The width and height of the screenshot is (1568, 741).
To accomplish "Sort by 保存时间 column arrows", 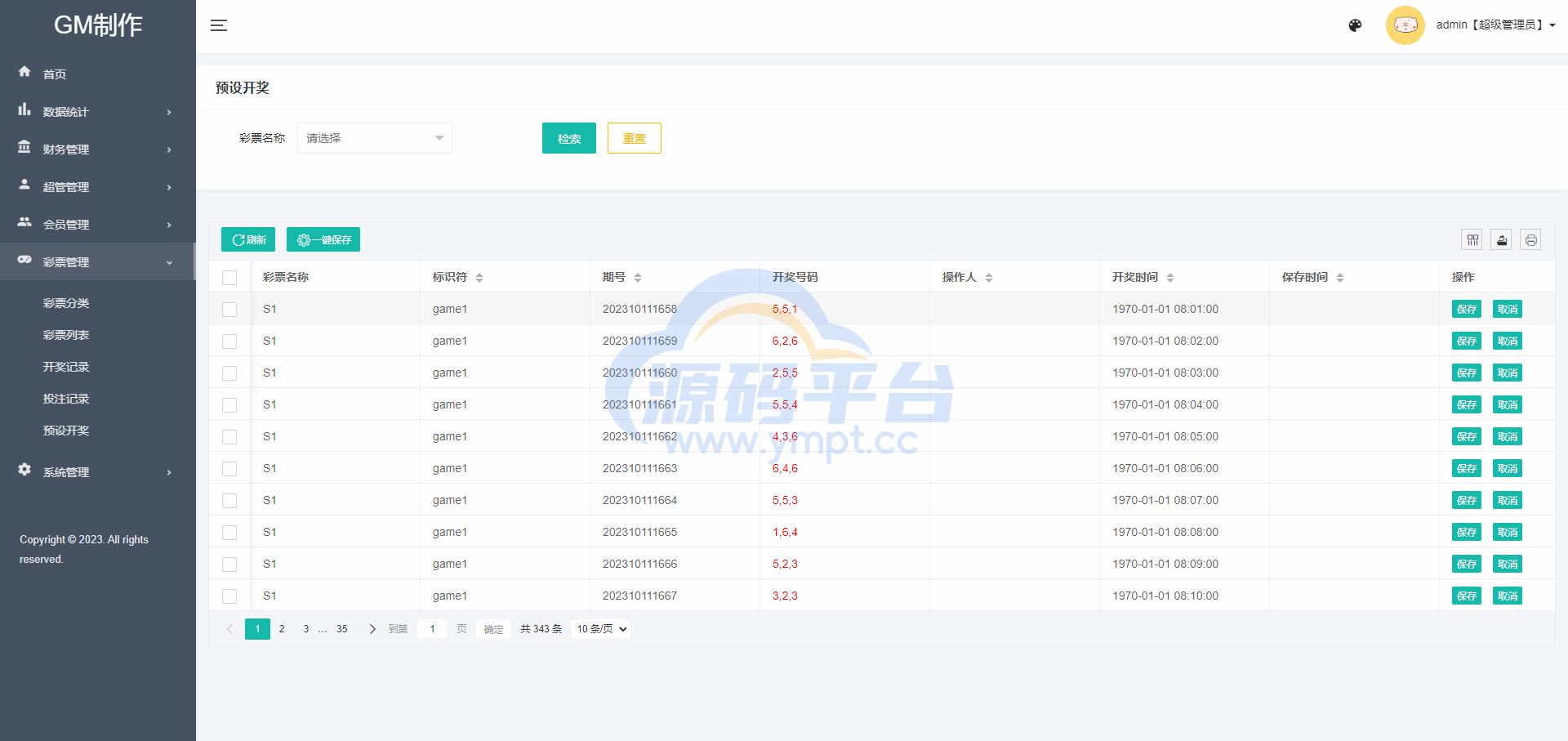I will tap(1340, 278).
